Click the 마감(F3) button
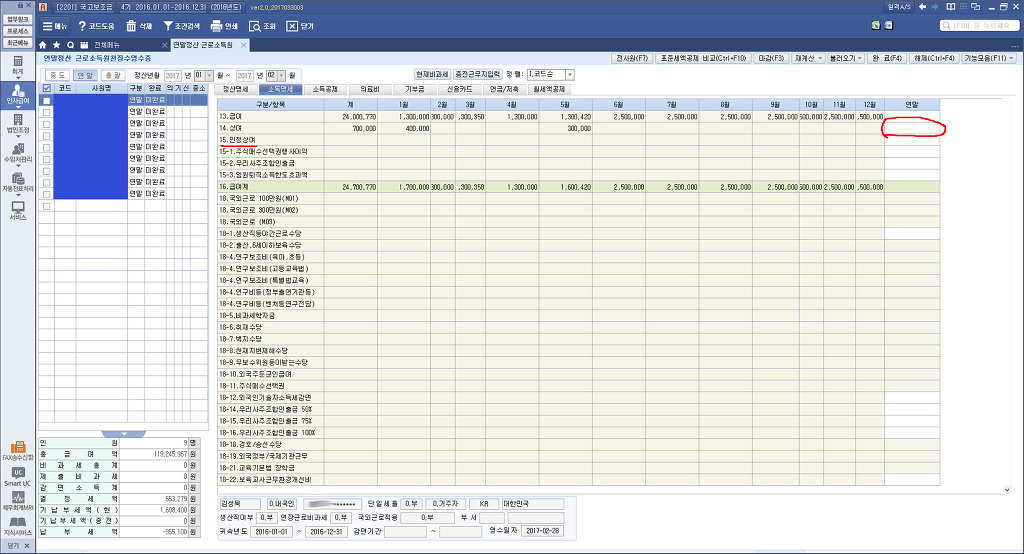1024x554 pixels. [x=770, y=59]
